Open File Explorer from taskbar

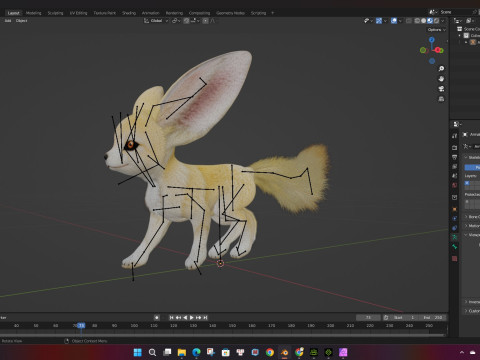tap(182, 352)
